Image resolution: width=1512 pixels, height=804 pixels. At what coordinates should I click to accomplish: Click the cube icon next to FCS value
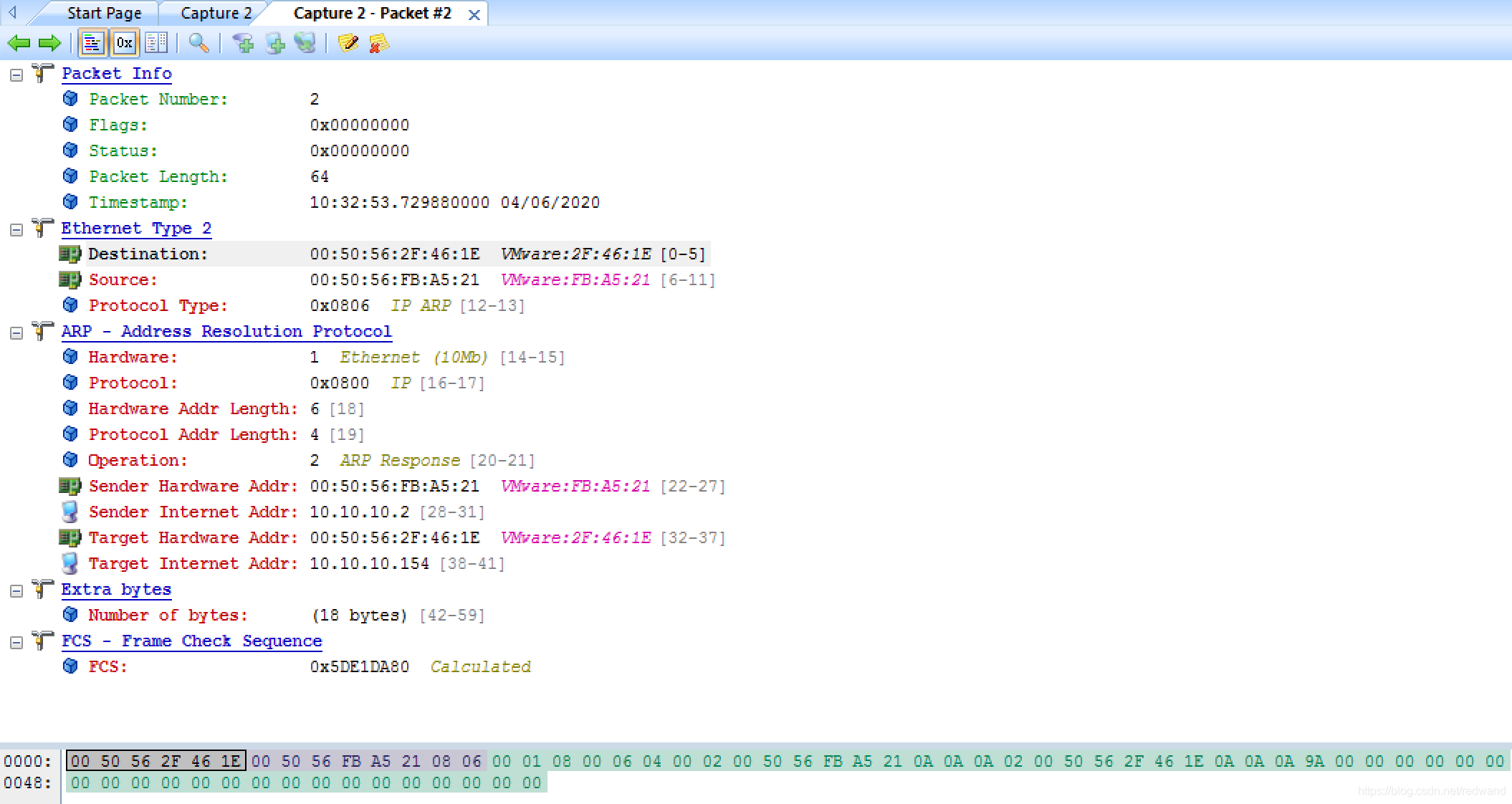[70, 666]
